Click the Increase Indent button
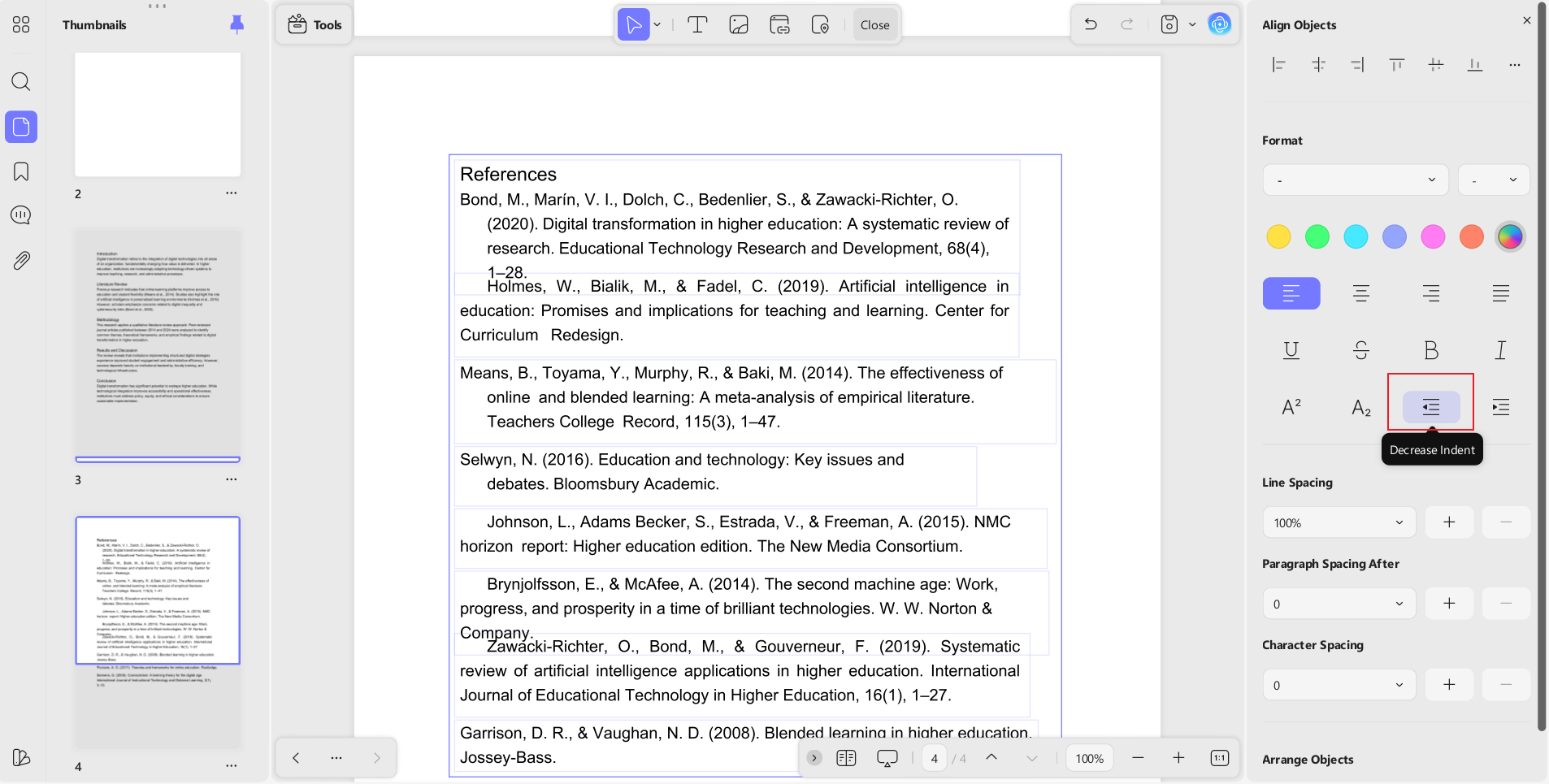 (x=1501, y=407)
